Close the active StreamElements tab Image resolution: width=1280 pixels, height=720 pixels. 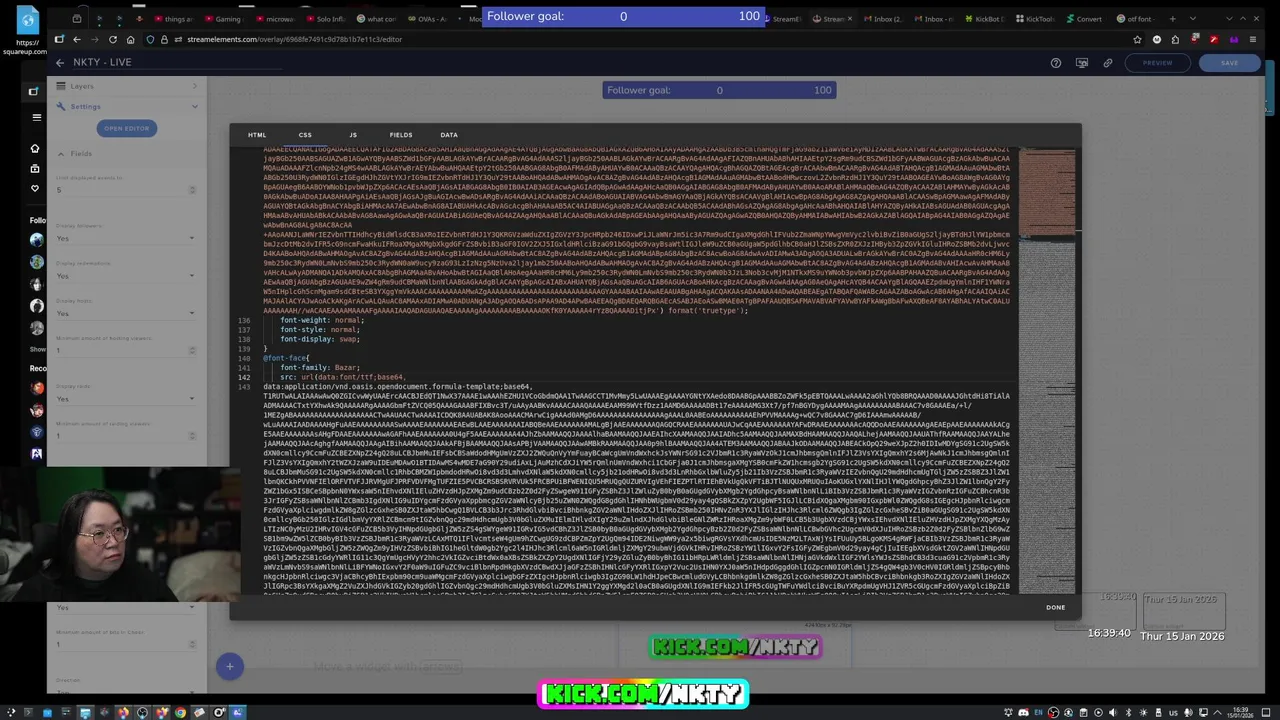click(848, 18)
